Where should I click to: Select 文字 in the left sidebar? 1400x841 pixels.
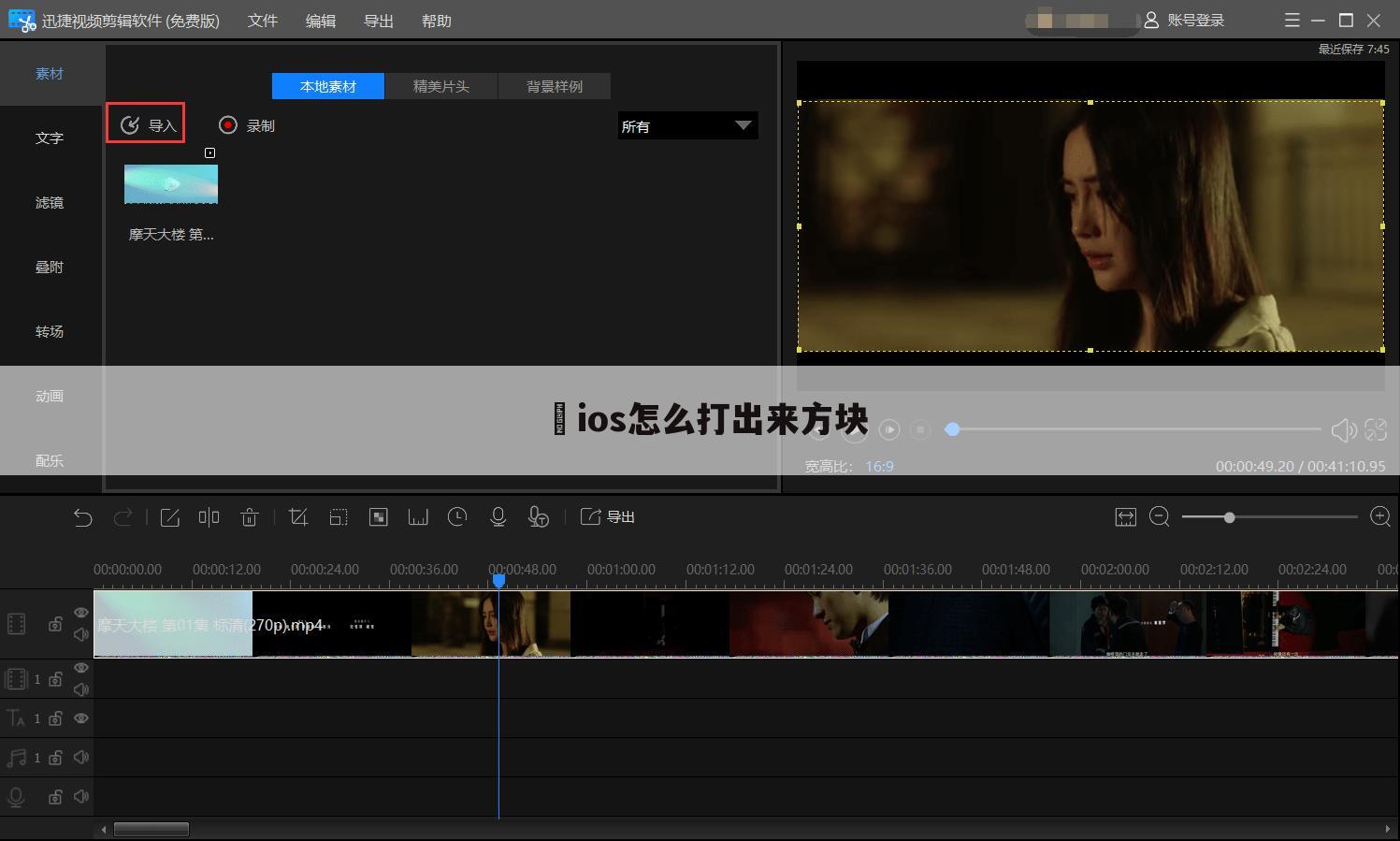coord(50,138)
